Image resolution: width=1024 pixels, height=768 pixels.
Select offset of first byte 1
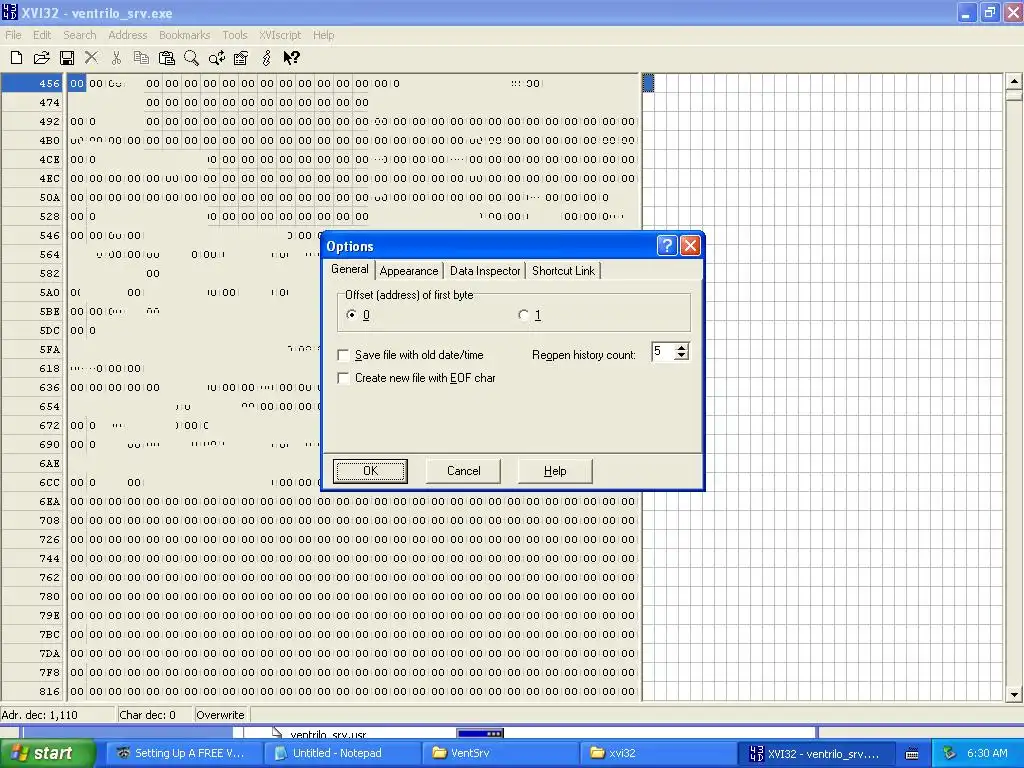coord(524,315)
